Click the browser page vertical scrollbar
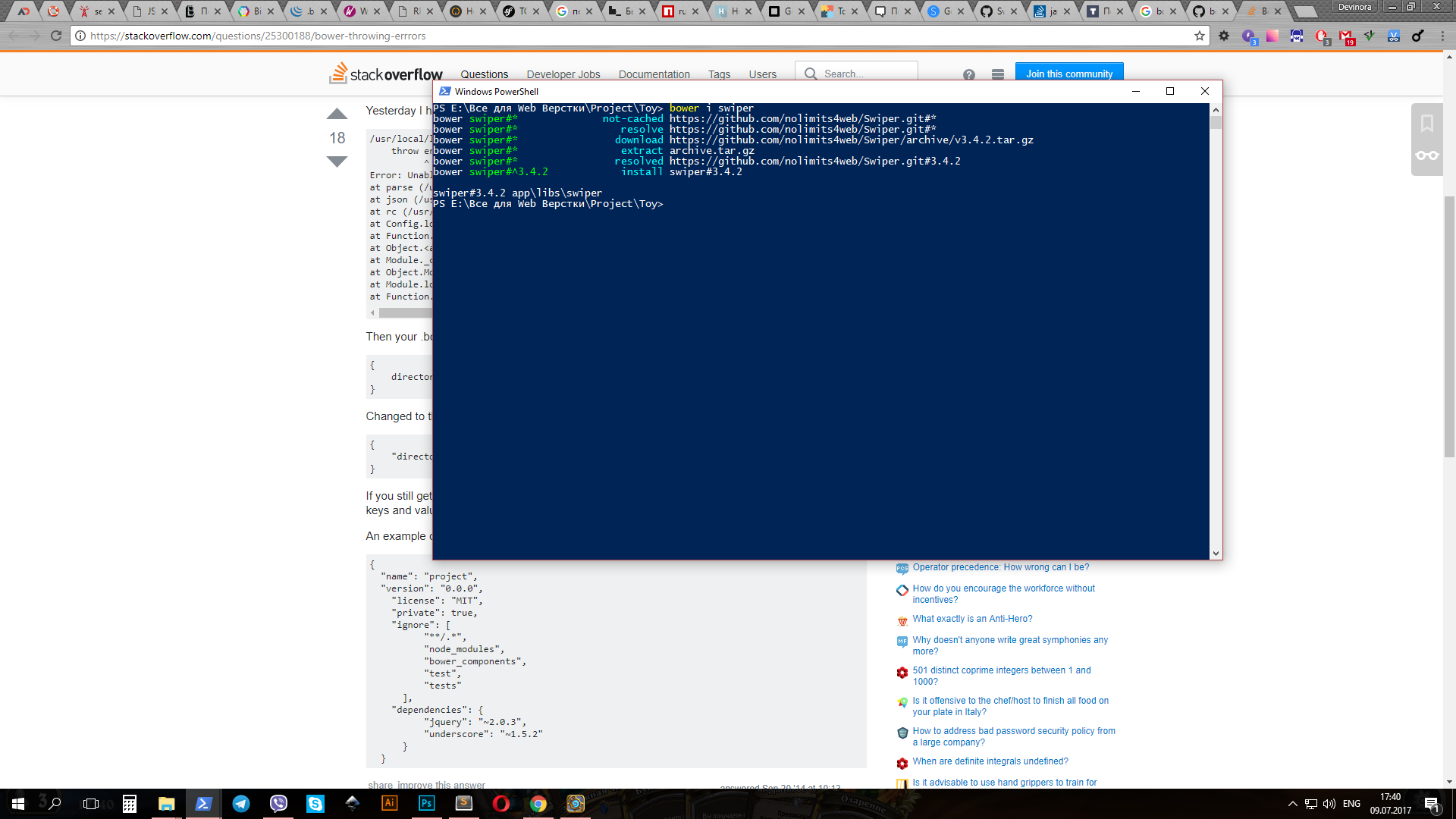This screenshot has width=1456, height=819. click(x=1449, y=326)
